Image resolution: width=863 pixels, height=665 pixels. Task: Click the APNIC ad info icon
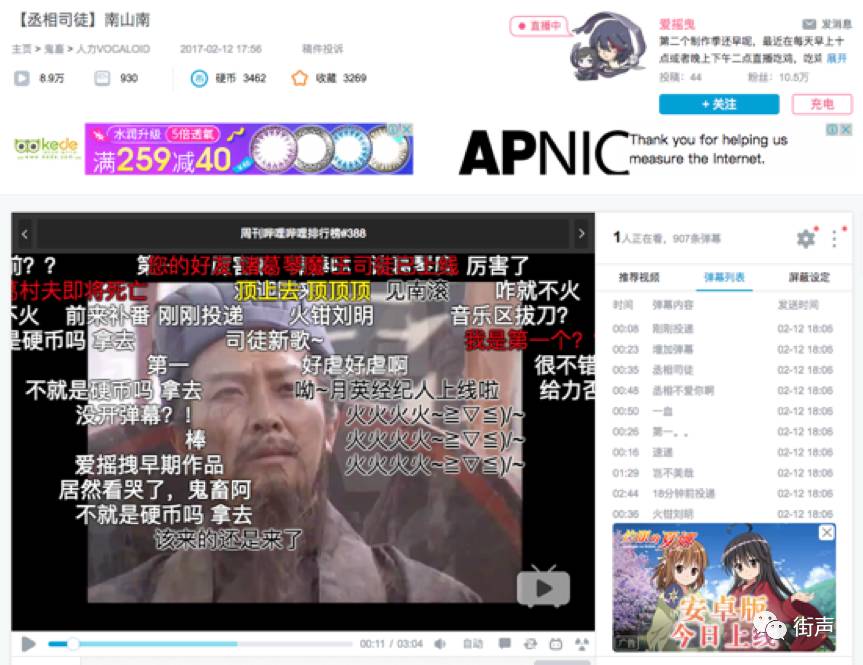[x=832, y=129]
